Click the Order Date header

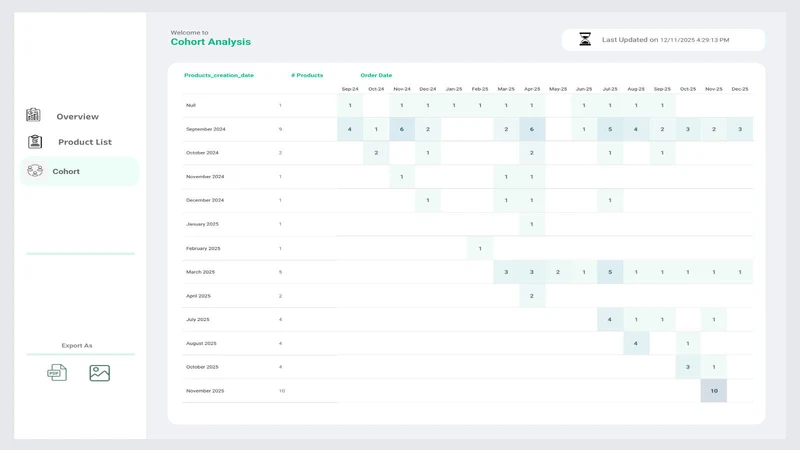376,75
